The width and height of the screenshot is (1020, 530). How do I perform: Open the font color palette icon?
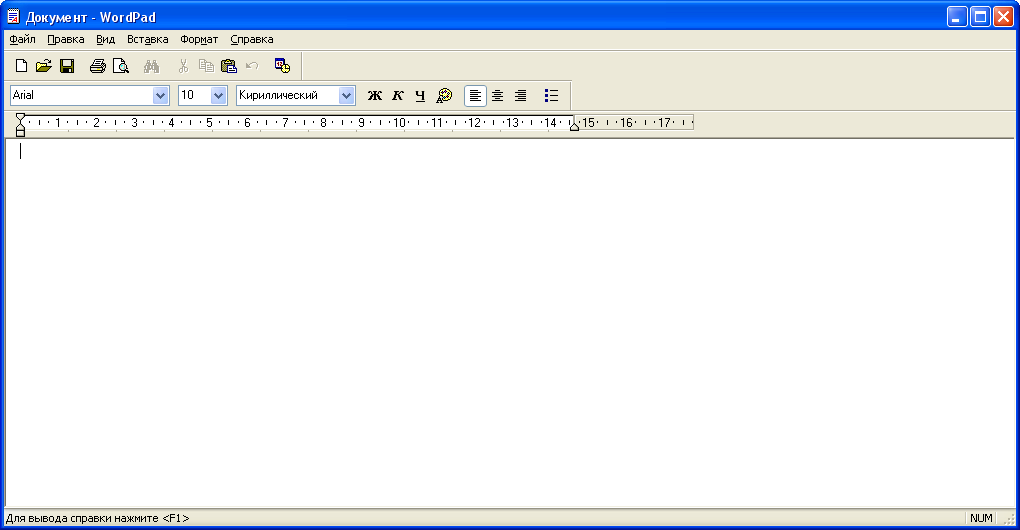tap(444, 96)
